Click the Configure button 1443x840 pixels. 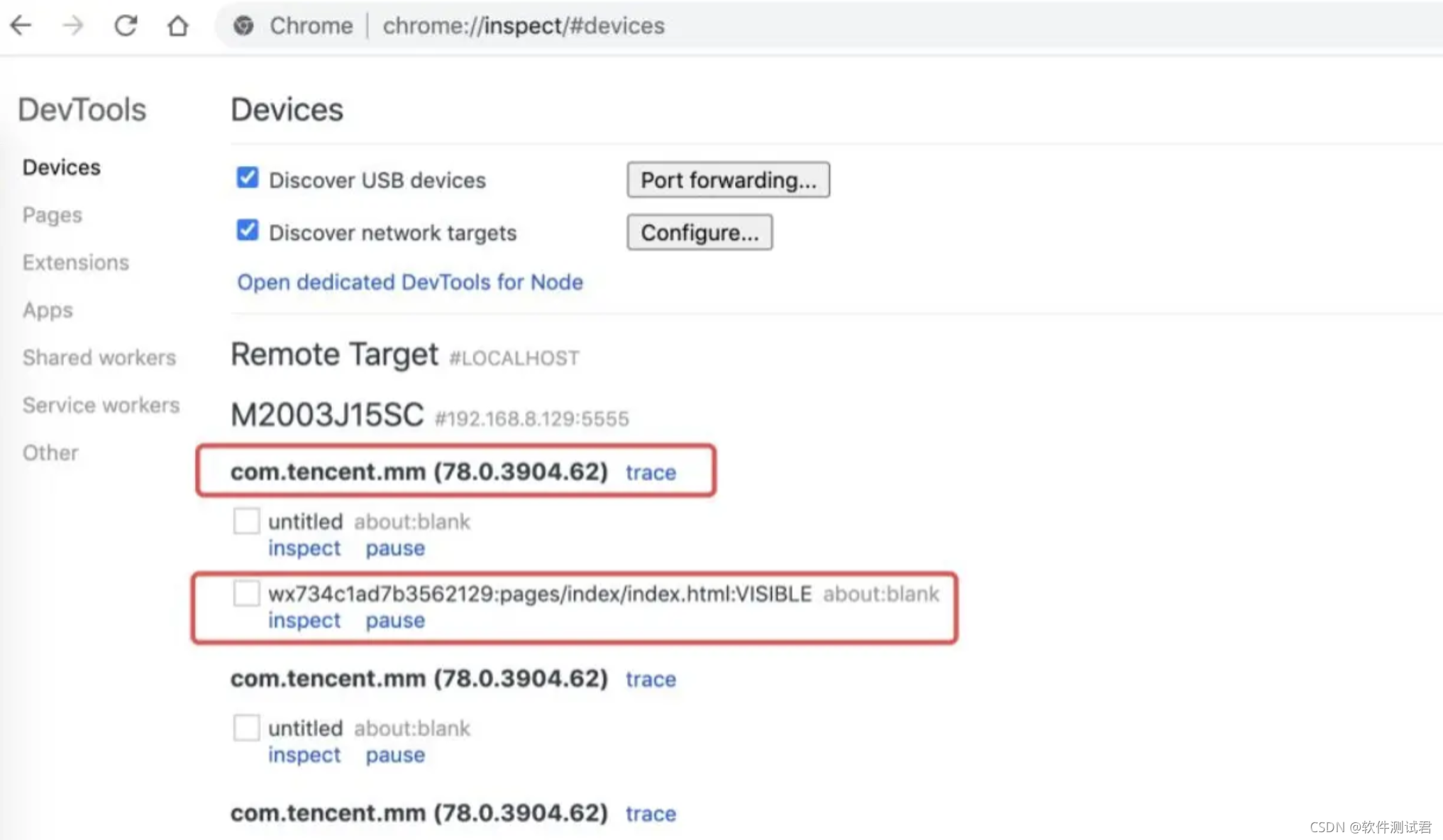tap(699, 233)
